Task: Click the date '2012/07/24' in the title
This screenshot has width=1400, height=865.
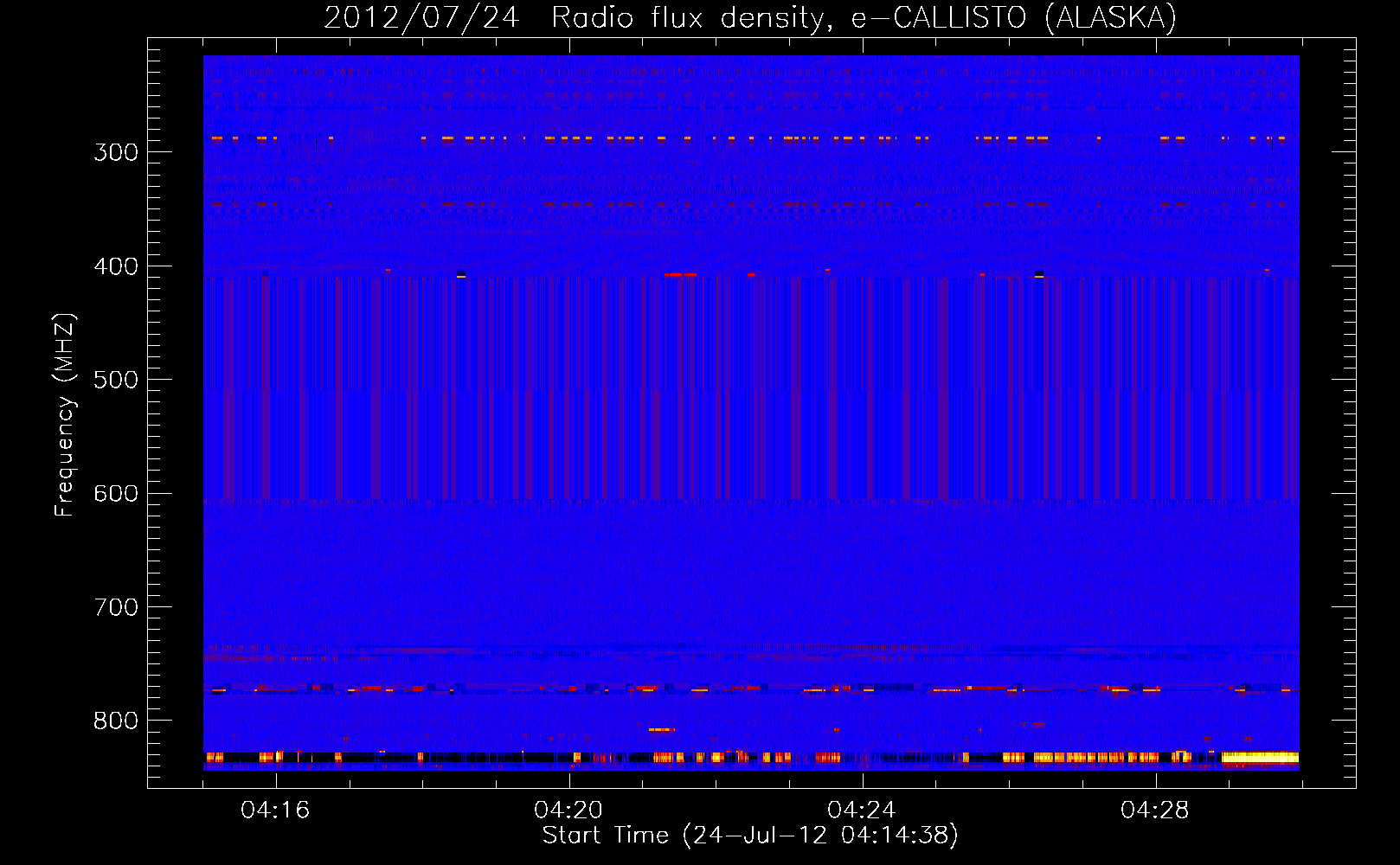Action: pos(421,18)
